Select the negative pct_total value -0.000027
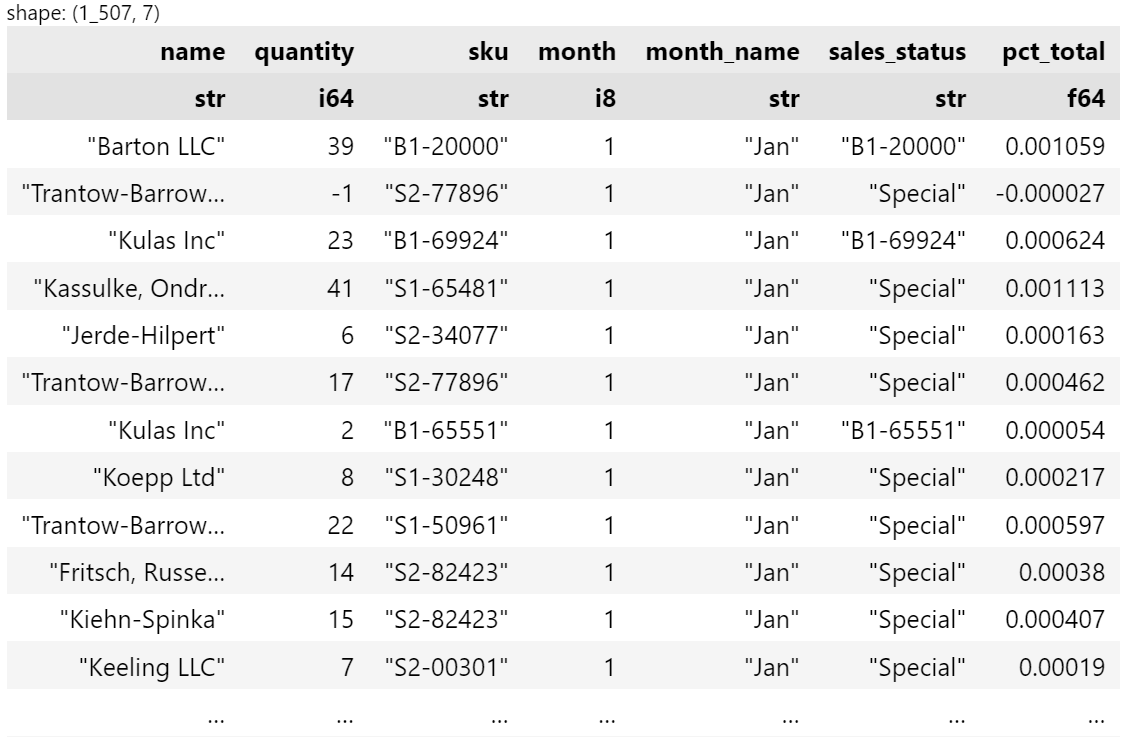The height and width of the screenshot is (737, 1125). tap(1050, 194)
